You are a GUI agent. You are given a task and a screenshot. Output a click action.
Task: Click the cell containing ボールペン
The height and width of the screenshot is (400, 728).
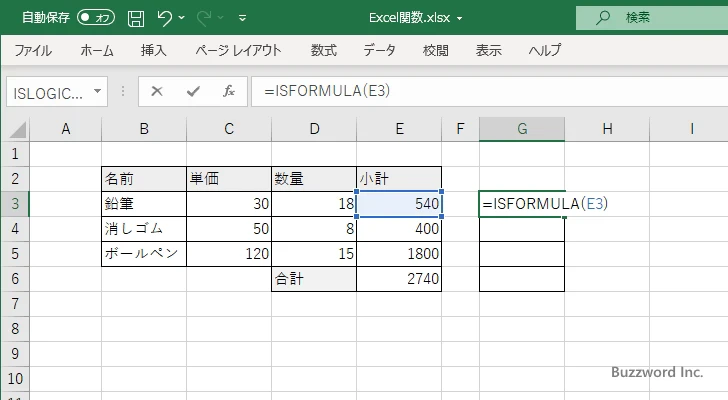point(144,254)
